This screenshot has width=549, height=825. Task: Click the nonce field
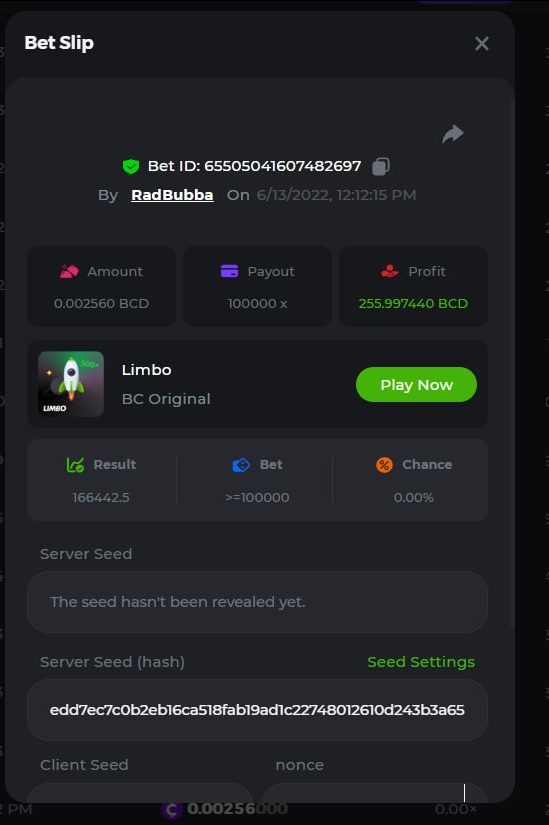coord(375,792)
